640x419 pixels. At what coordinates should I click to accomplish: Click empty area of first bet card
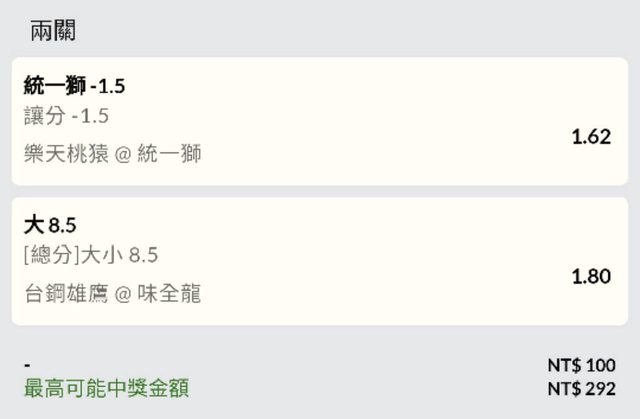coord(380,120)
